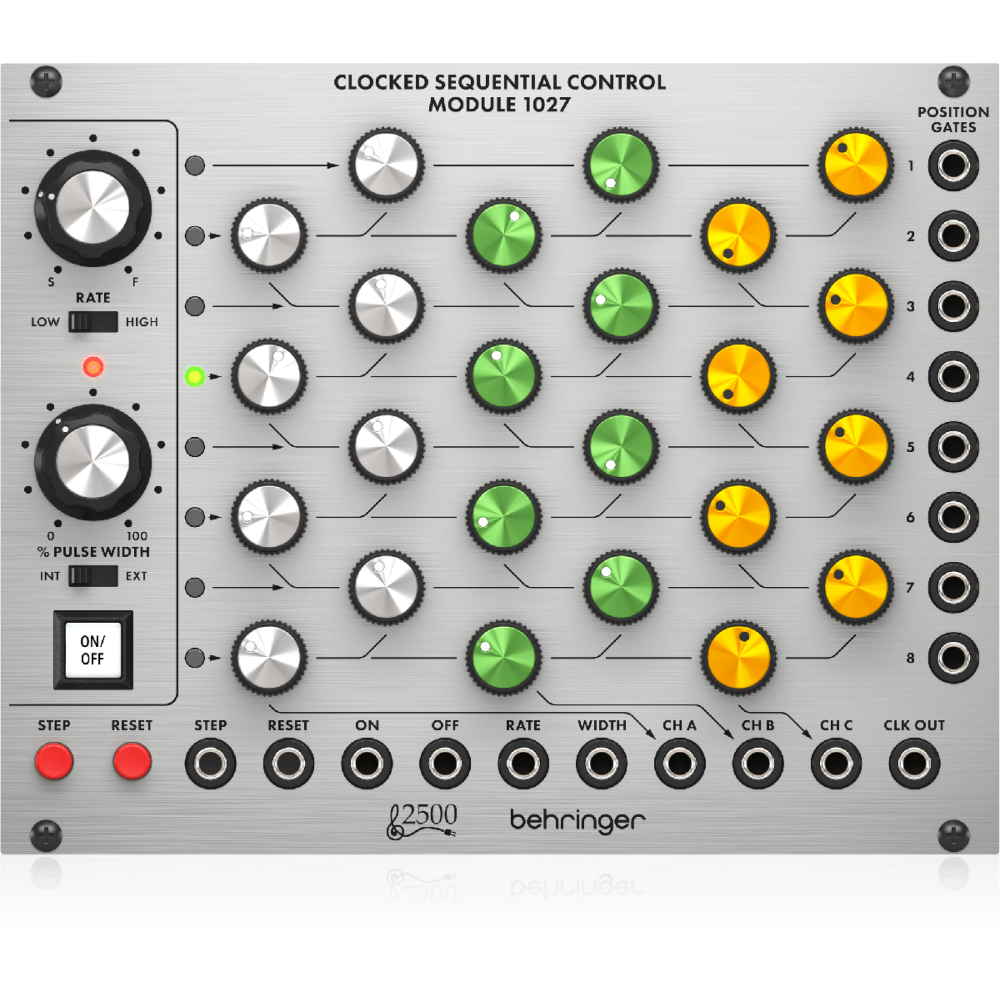Click the CLK OUT jack
The image size is (1000, 1000).
(x=913, y=762)
